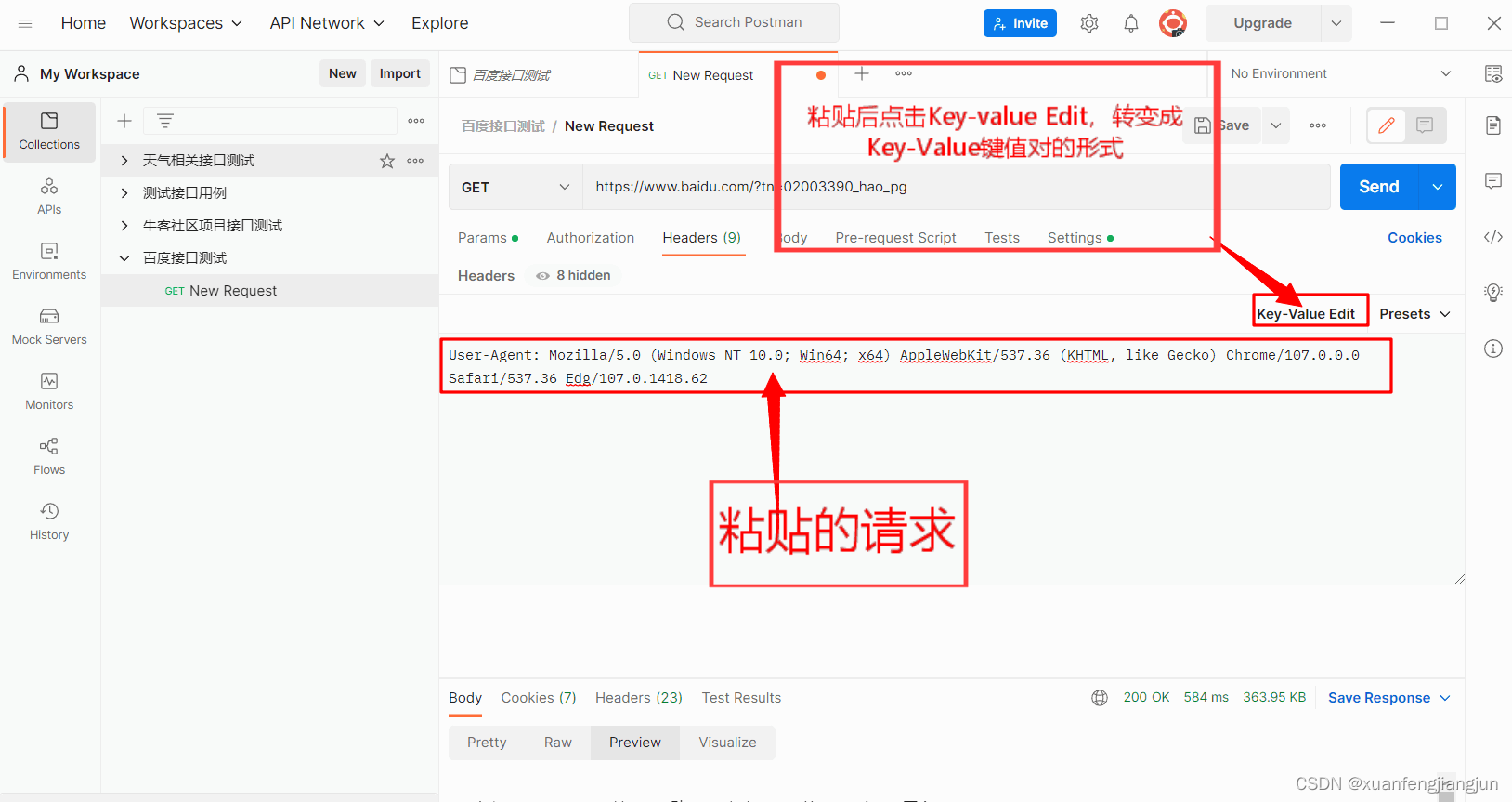
Task: Open the Save options dropdown arrow
Action: point(1276,125)
